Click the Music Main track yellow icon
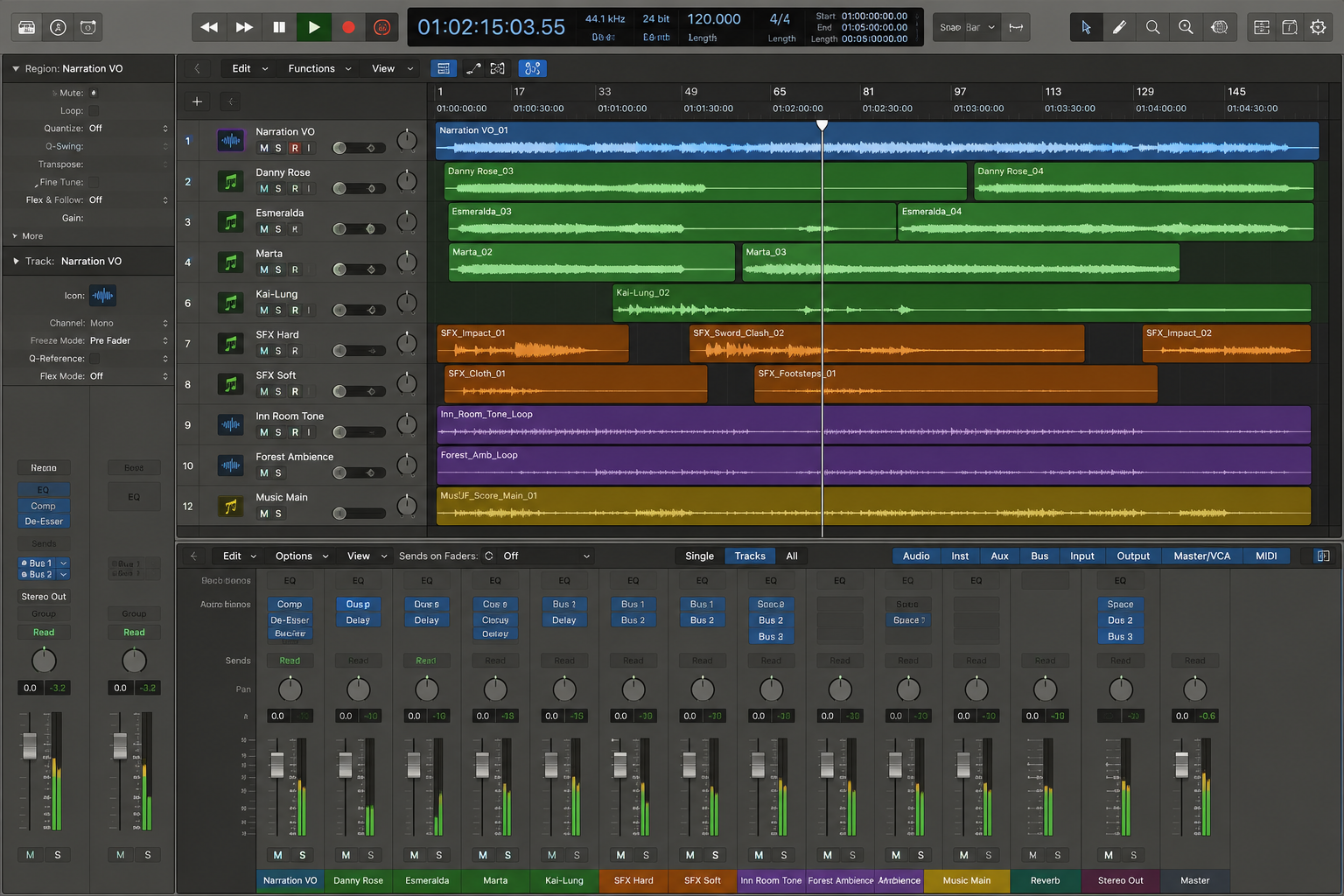The height and width of the screenshot is (896, 1344). (230, 506)
